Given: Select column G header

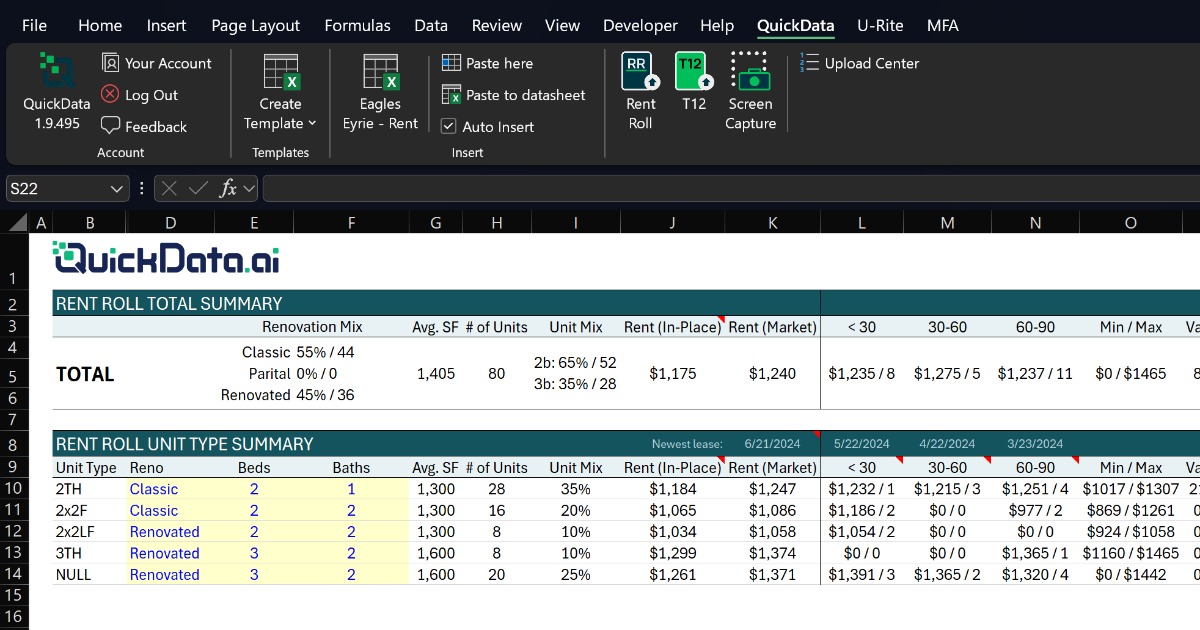Looking at the screenshot, I should pyautogui.click(x=436, y=223).
